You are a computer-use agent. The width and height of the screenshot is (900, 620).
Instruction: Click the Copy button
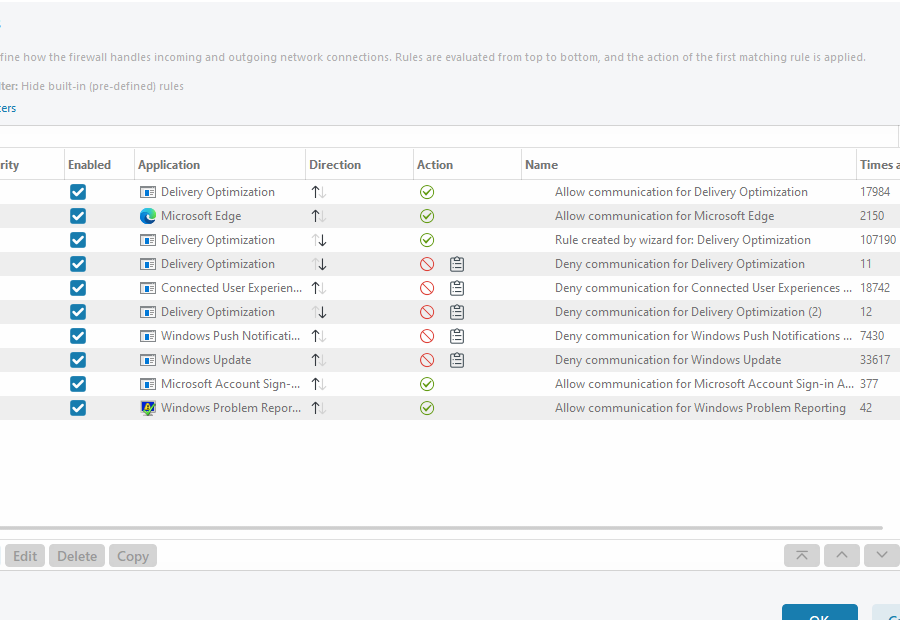point(133,556)
